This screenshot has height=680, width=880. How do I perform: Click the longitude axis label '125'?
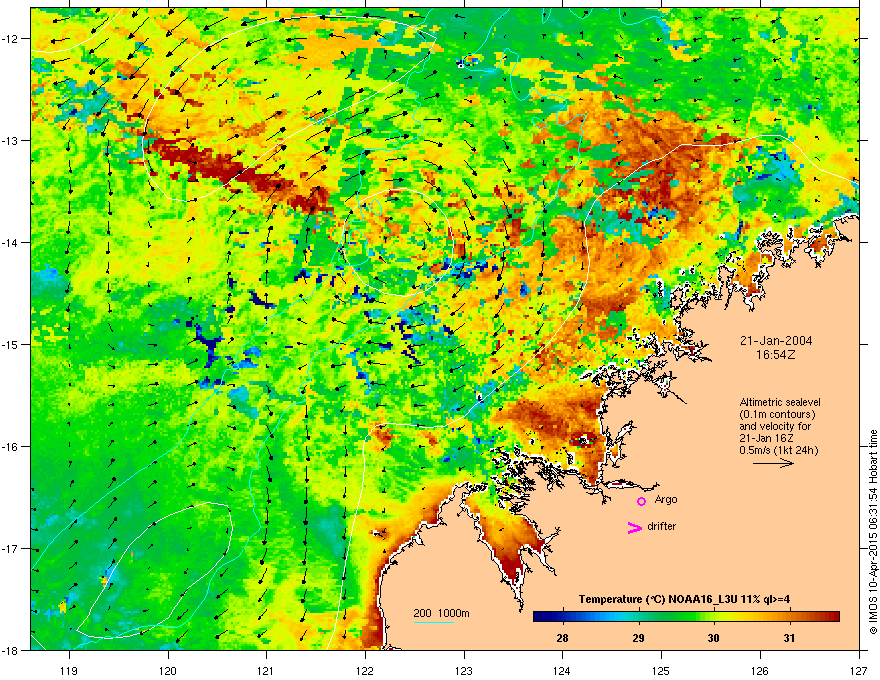pos(661,670)
